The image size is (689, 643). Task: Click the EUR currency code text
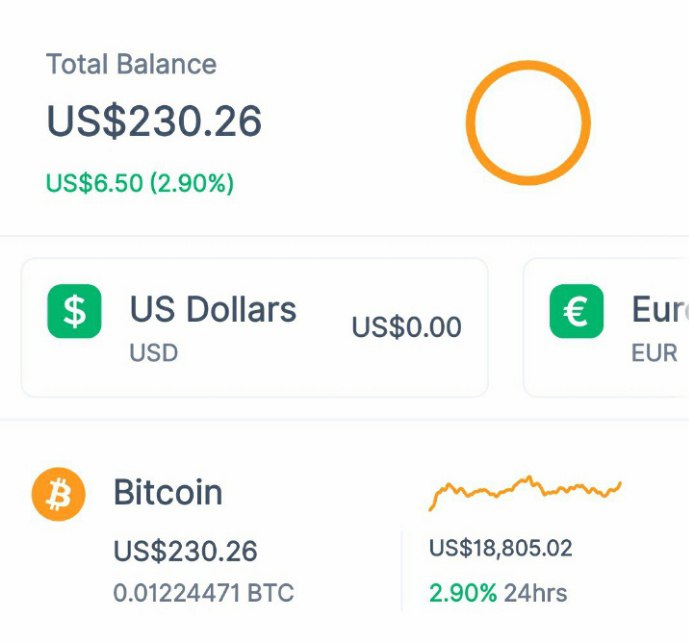[654, 353]
